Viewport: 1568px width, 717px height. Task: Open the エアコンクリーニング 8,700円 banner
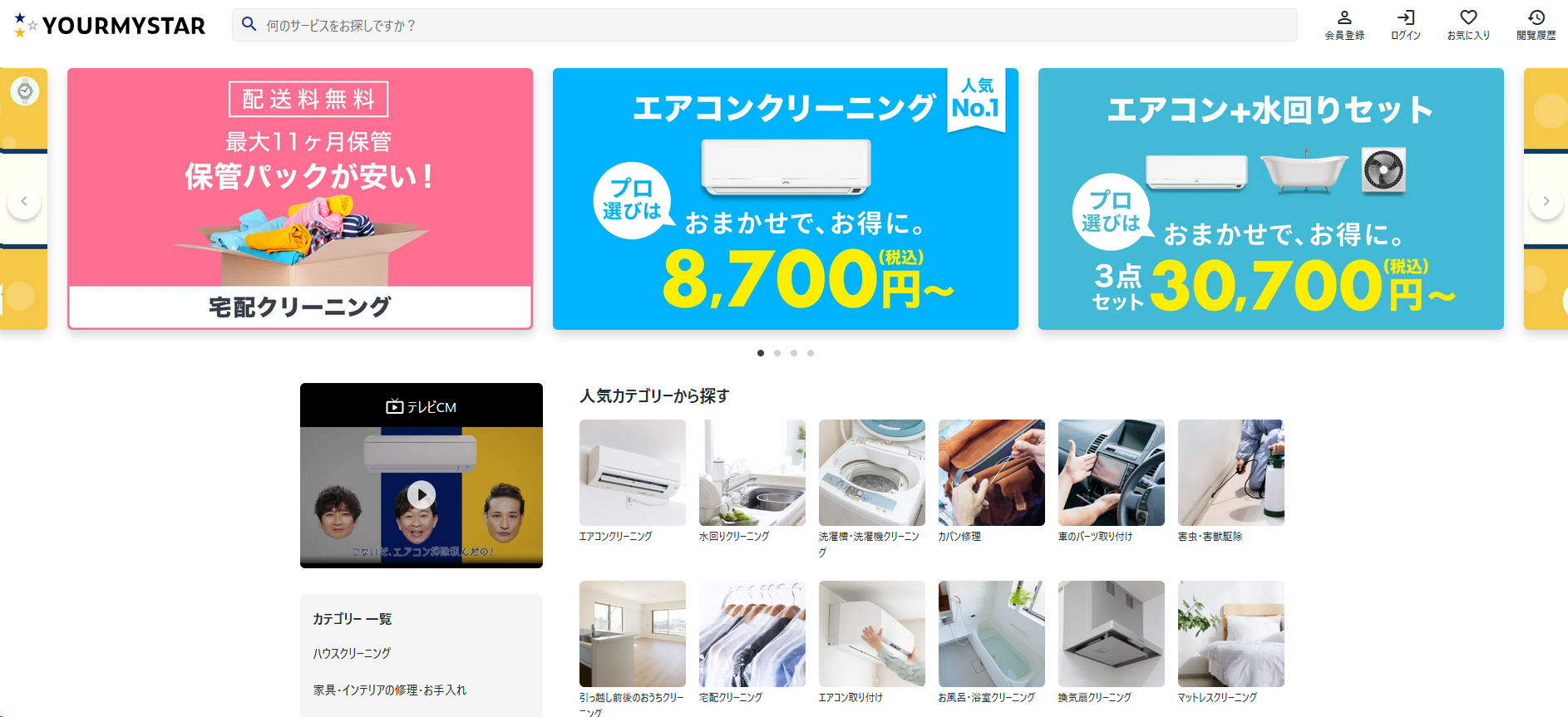point(786,199)
